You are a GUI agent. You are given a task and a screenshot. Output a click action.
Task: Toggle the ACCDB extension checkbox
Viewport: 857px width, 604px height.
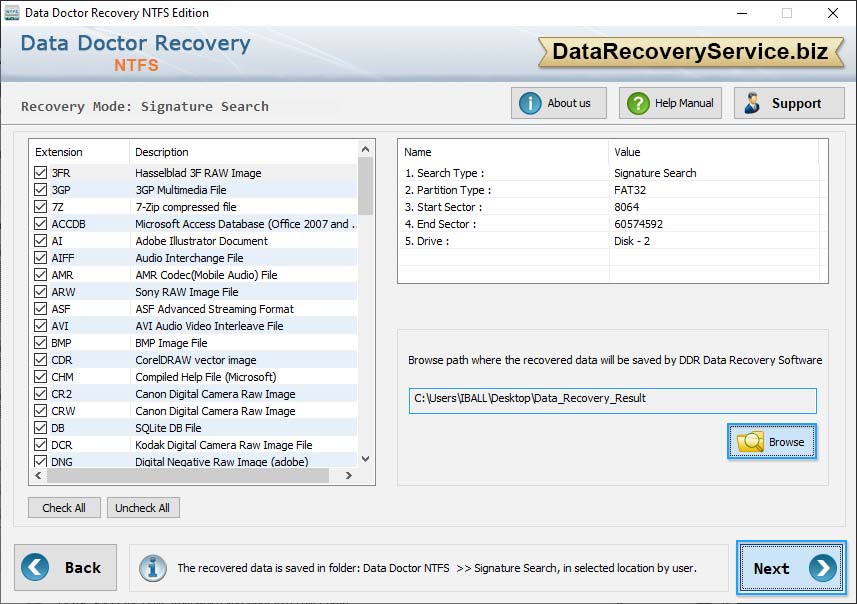coord(40,224)
